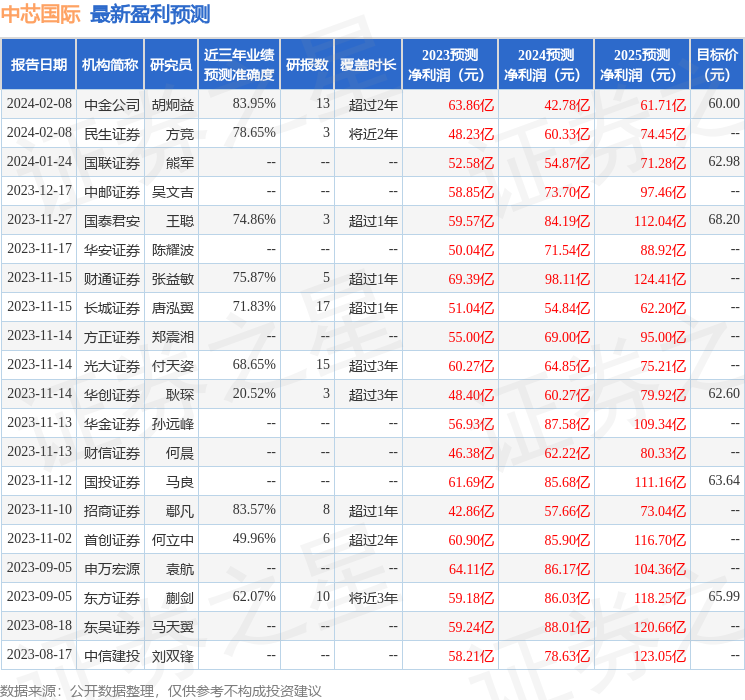745x700 pixels.
Task: Click analyst name 孙远峰
Action: pos(173,424)
